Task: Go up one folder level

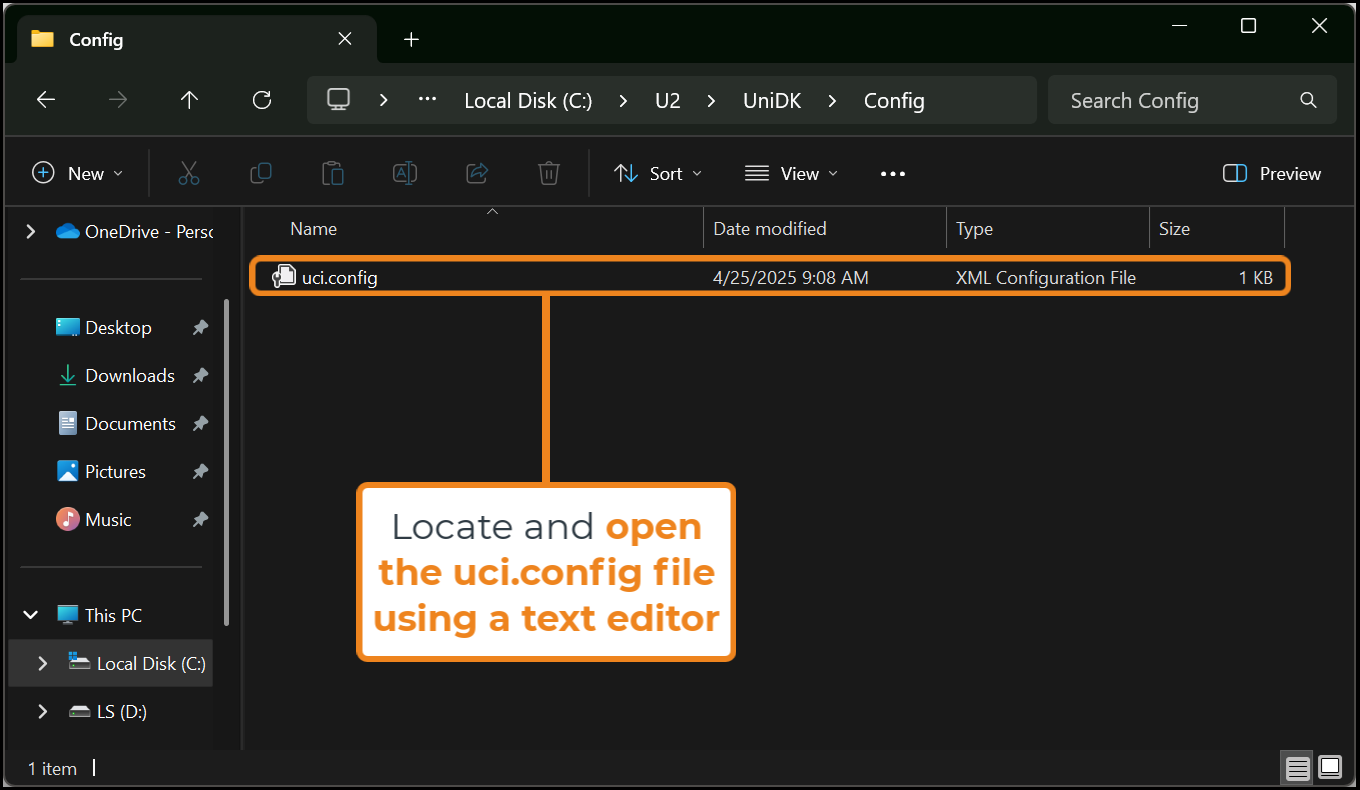Action: 189,100
